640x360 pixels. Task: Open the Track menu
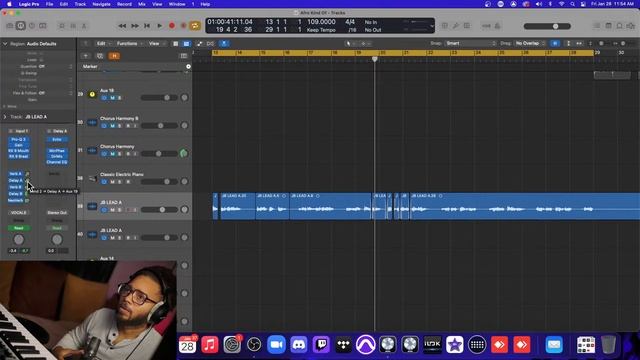coord(80,4)
